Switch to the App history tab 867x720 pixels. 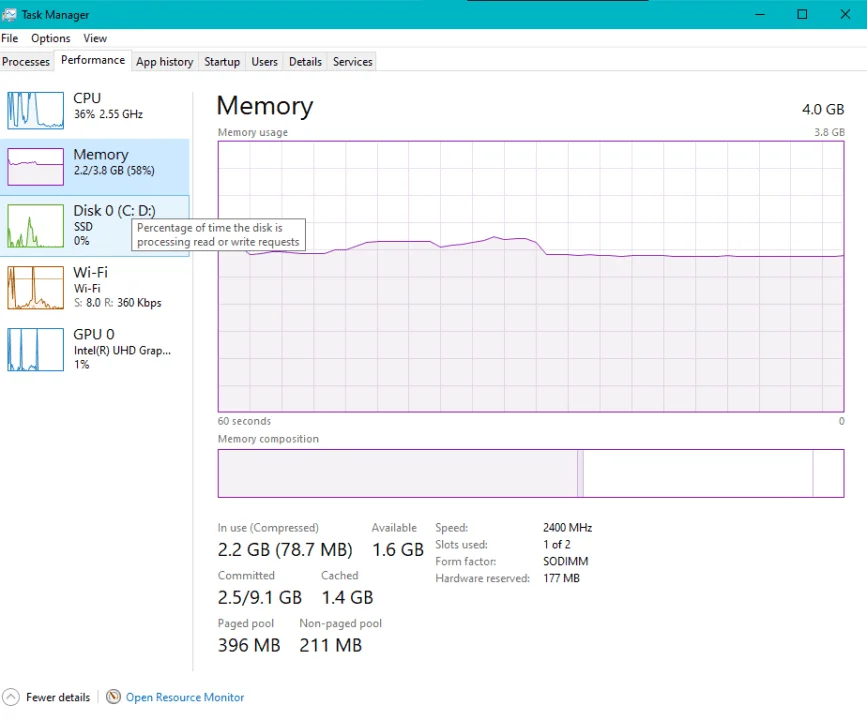tap(165, 61)
